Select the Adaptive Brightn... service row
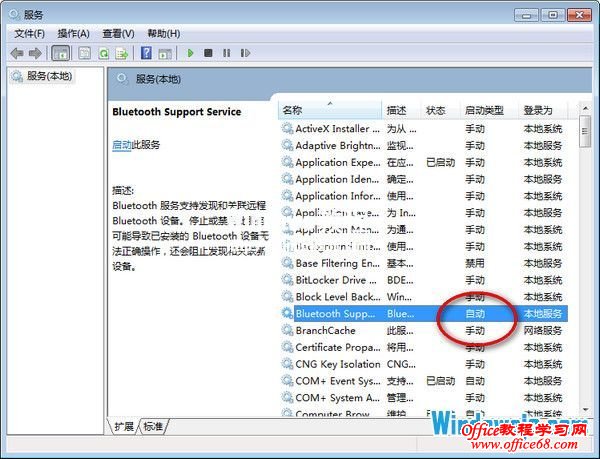Screen dimensions: 600x459 424,145
